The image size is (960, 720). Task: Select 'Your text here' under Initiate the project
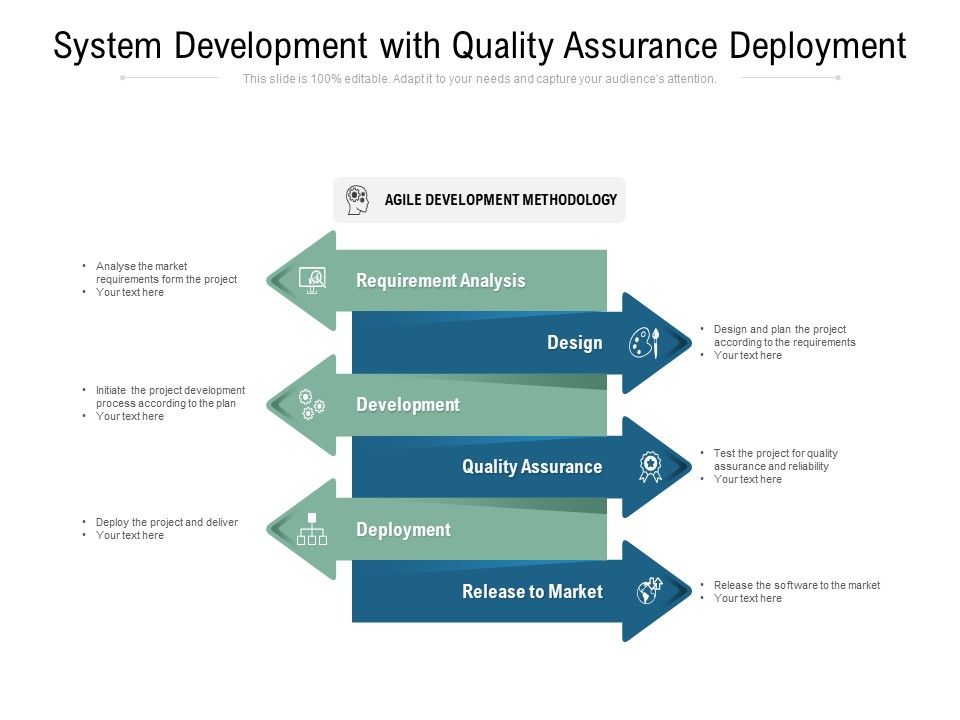(130, 416)
